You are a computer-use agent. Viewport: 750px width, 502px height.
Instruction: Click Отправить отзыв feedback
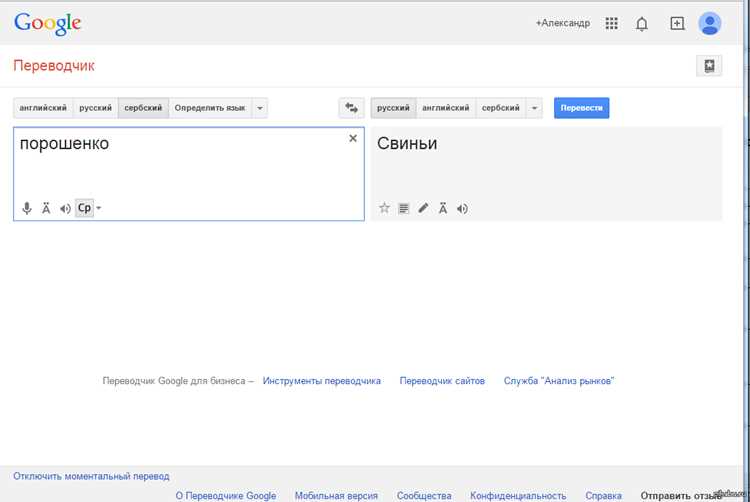coord(681,496)
